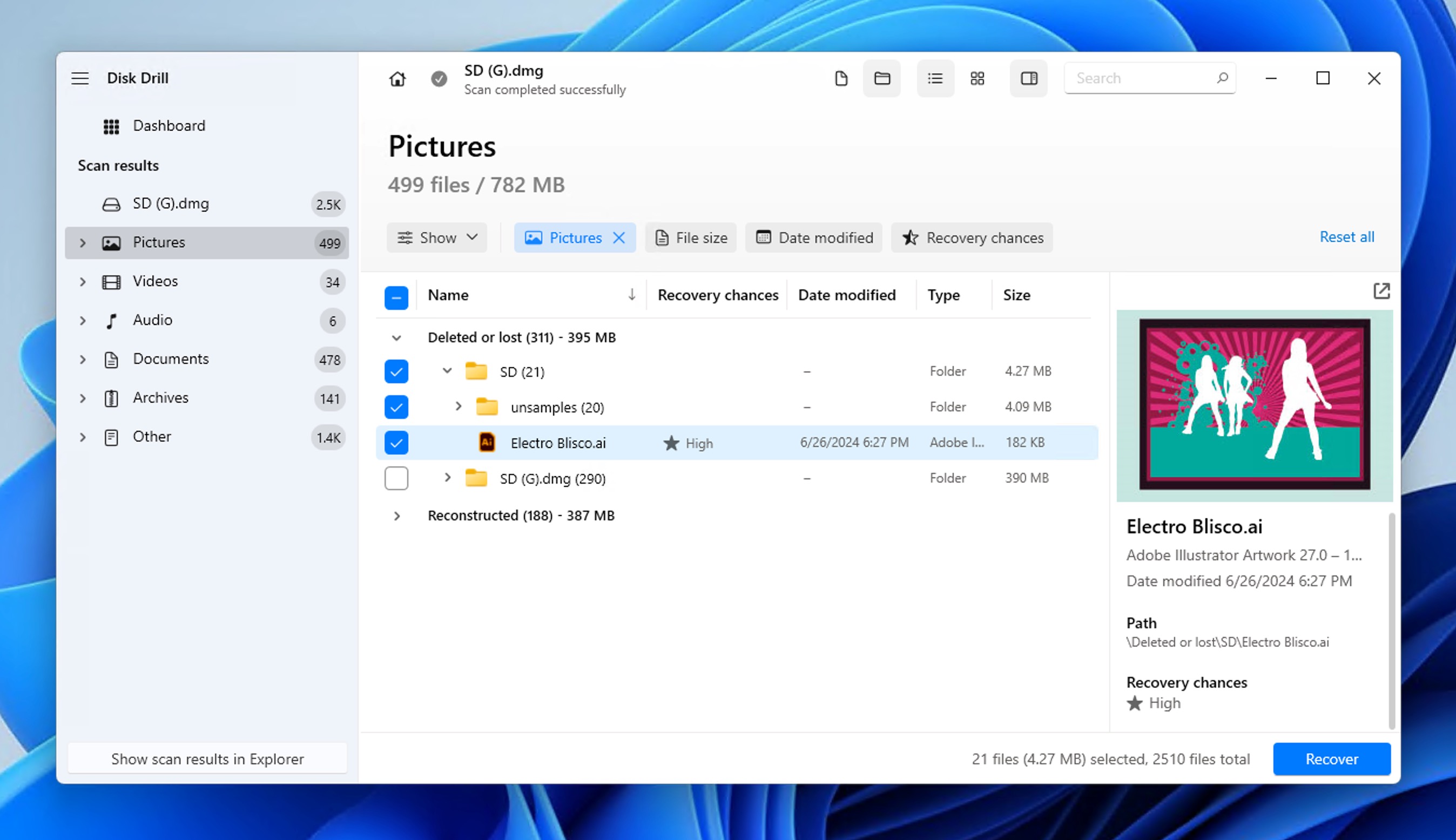Expand the Documents category chevron

point(83,360)
